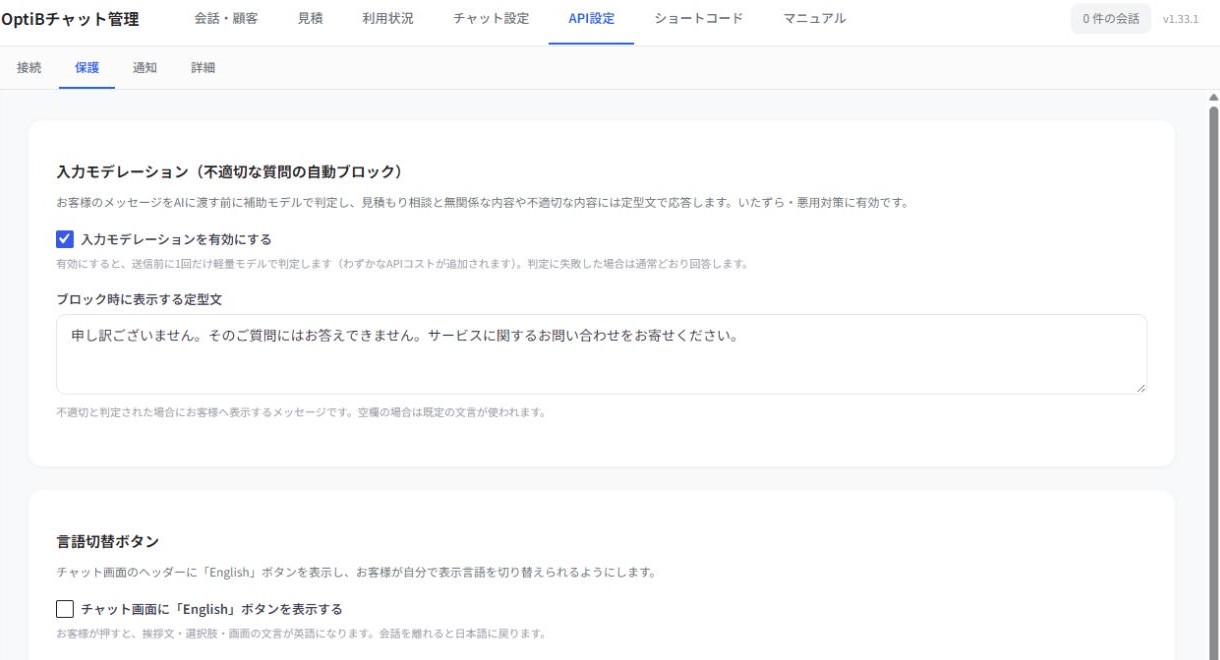Go to the 見積 tab
This screenshot has width=1220, height=660.
310,19
